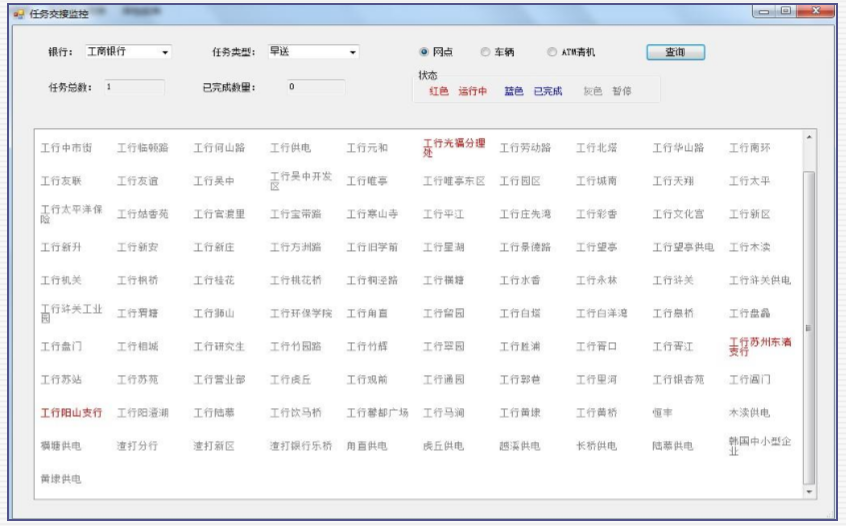
Task: Select 工行望亭供电 in the list
Action: click(683, 247)
